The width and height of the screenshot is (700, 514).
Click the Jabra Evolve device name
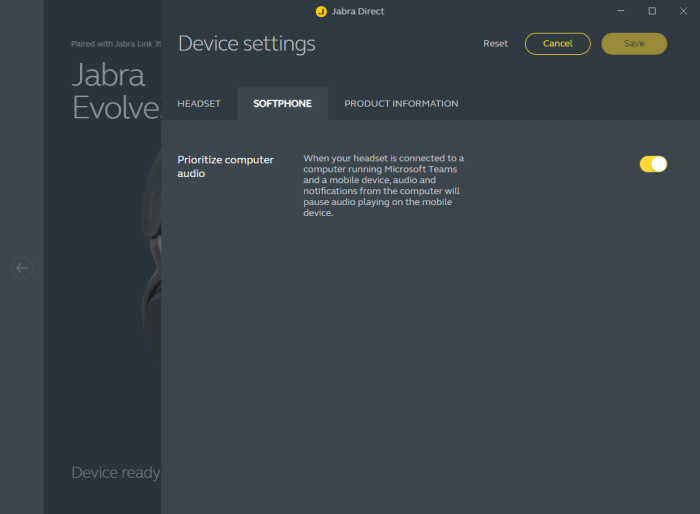(116, 92)
